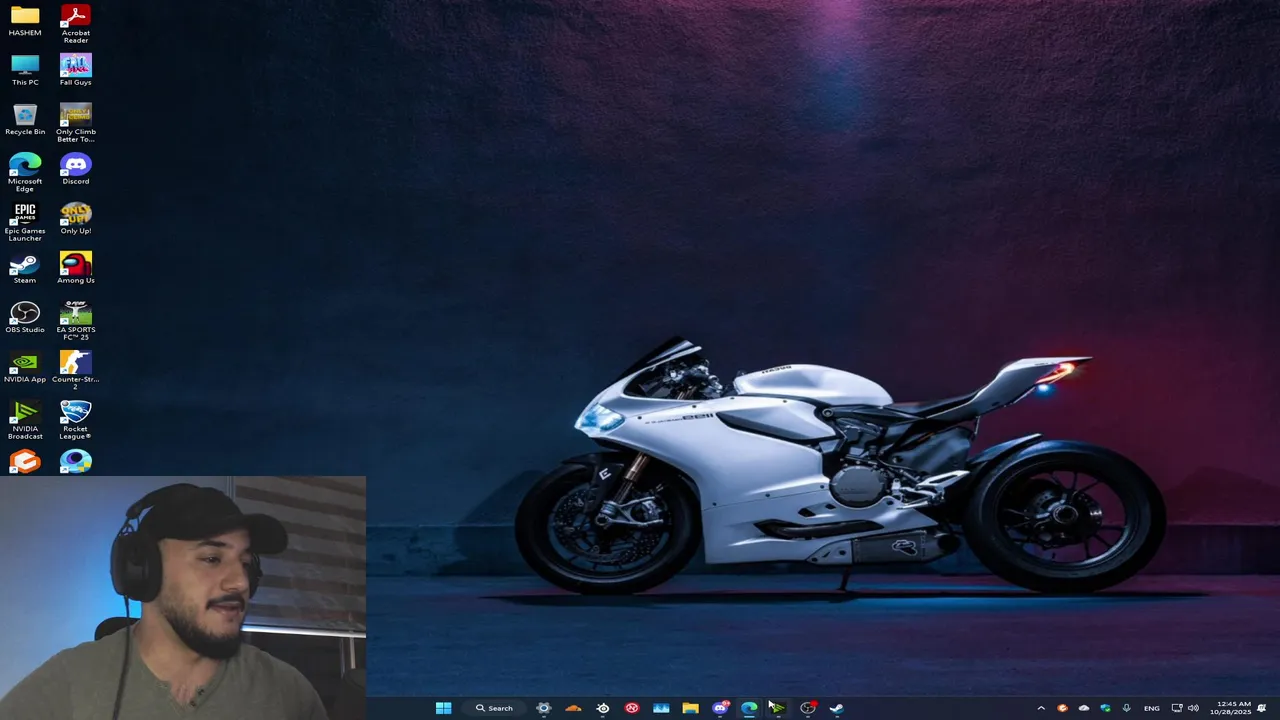The height and width of the screenshot is (720, 1280).
Task: Open Steam from the taskbar
Action: tap(836, 708)
